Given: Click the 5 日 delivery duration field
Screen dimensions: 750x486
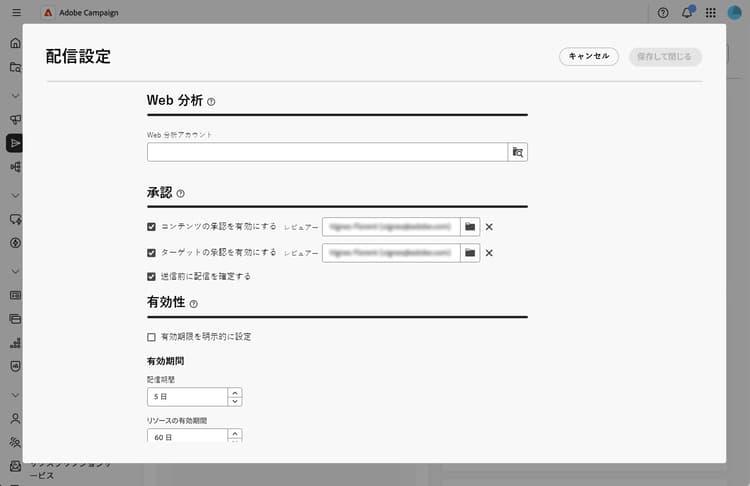Looking at the screenshot, I should pyautogui.click(x=187, y=397).
